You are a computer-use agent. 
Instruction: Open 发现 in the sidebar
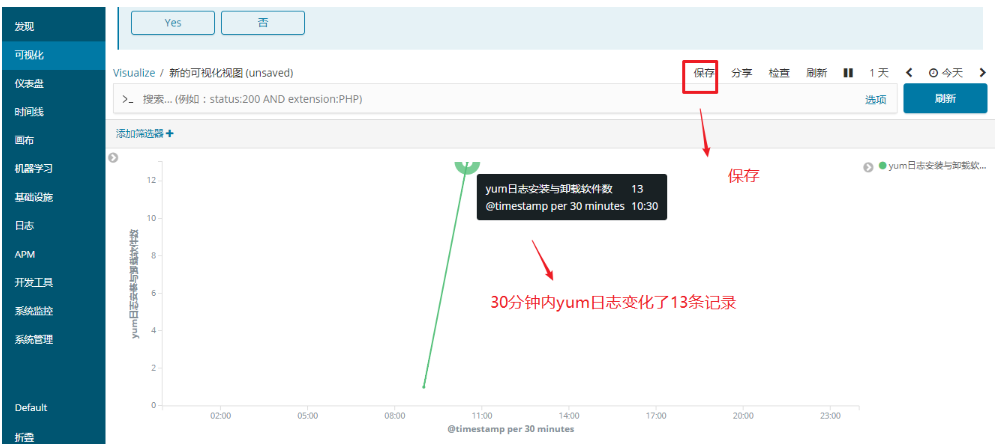(24, 27)
